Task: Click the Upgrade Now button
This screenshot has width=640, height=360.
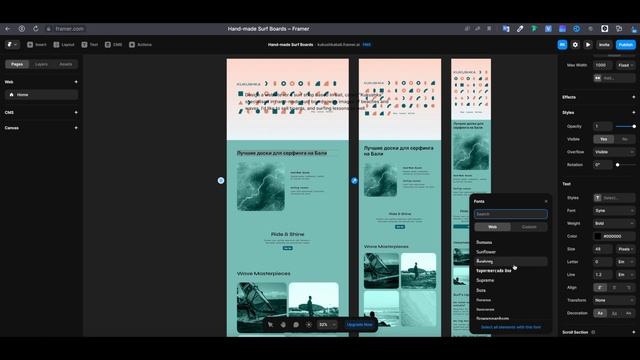Action: [x=359, y=324]
